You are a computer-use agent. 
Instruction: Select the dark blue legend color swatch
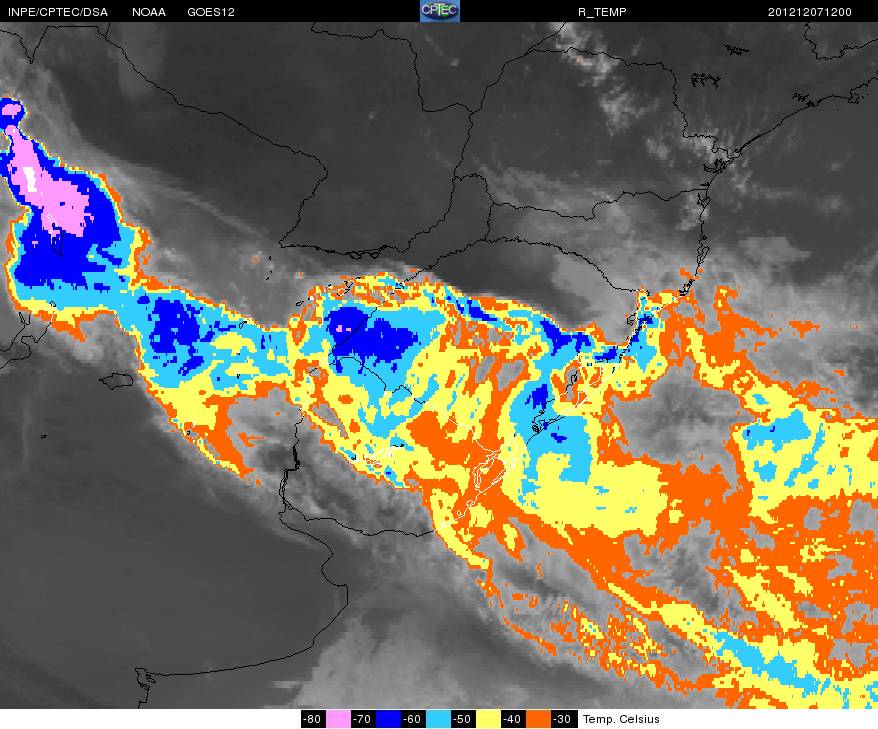(x=388, y=719)
